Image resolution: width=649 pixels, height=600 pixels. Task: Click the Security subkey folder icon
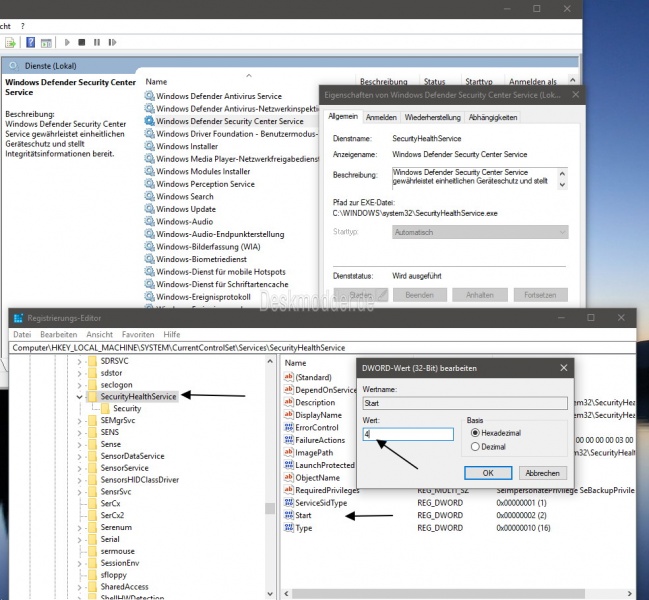[x=105, y=408]
